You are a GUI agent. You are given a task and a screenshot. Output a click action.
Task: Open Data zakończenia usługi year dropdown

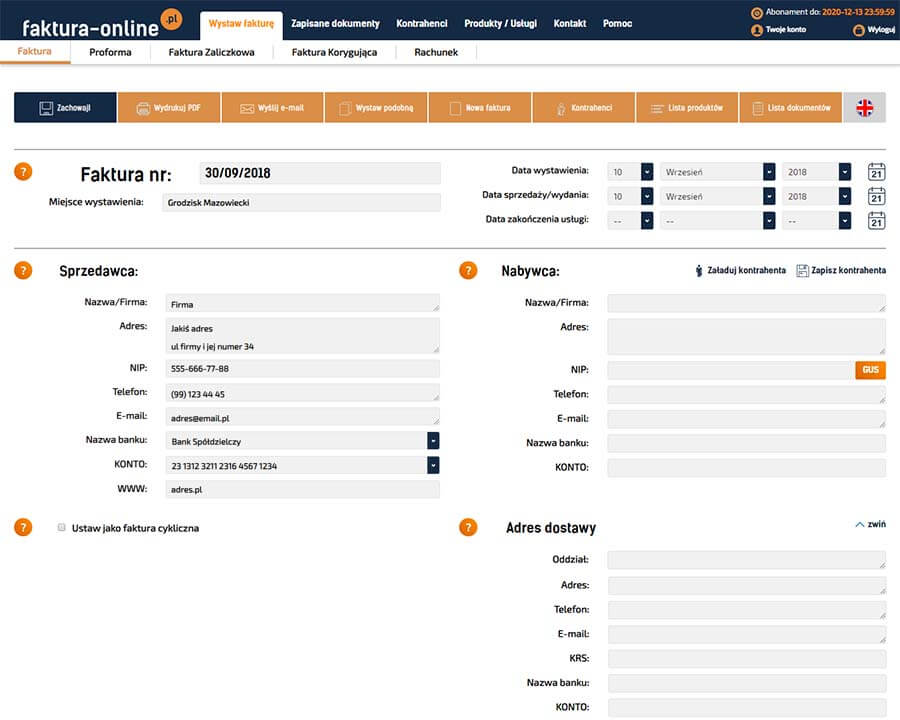(816, 220)
